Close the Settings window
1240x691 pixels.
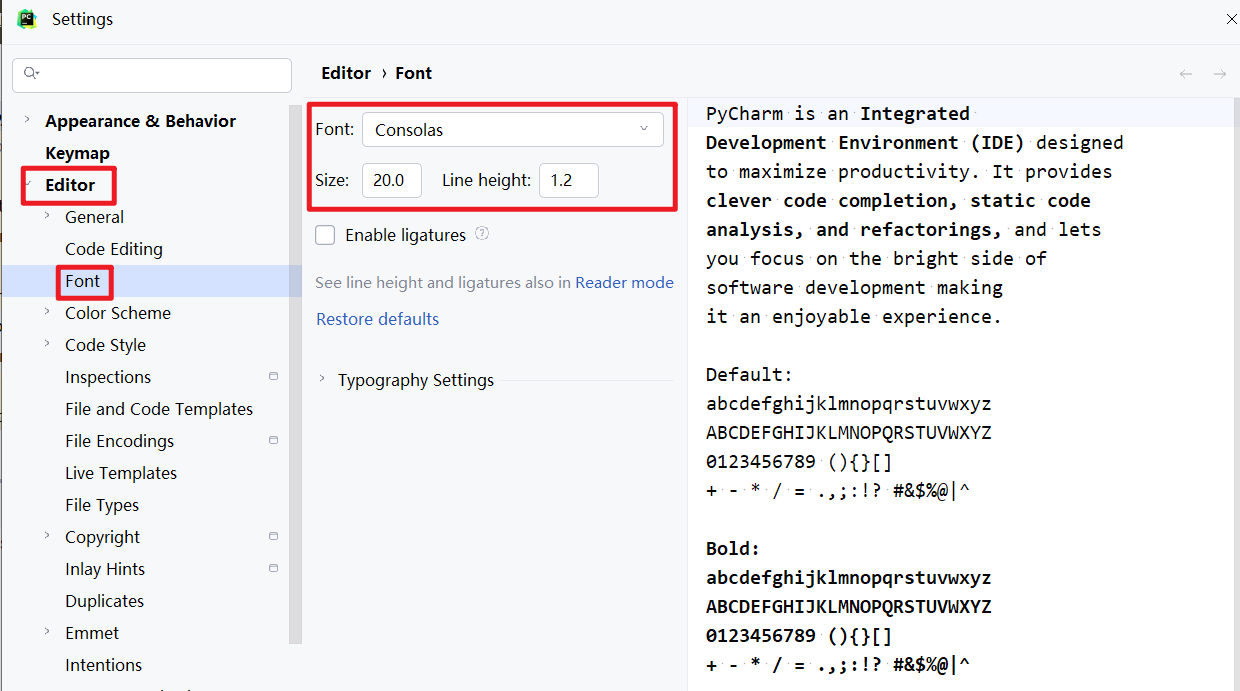pos(1231,19)
